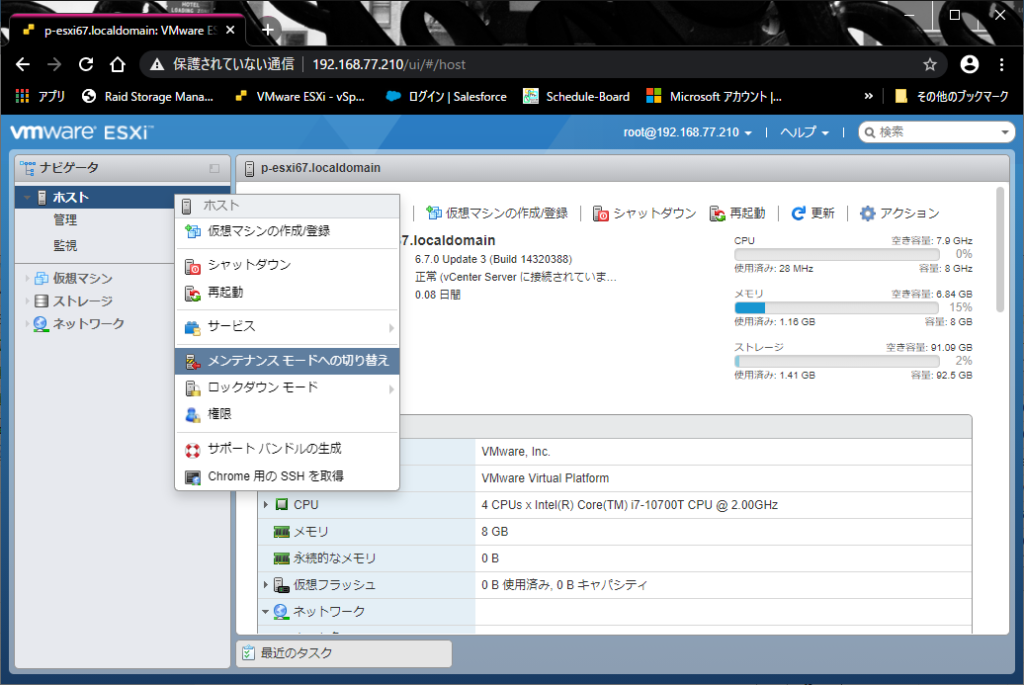Select 権限 in the context menu
The height and width of the screenshot is (685, 1024).
click(x=287, y=414)
